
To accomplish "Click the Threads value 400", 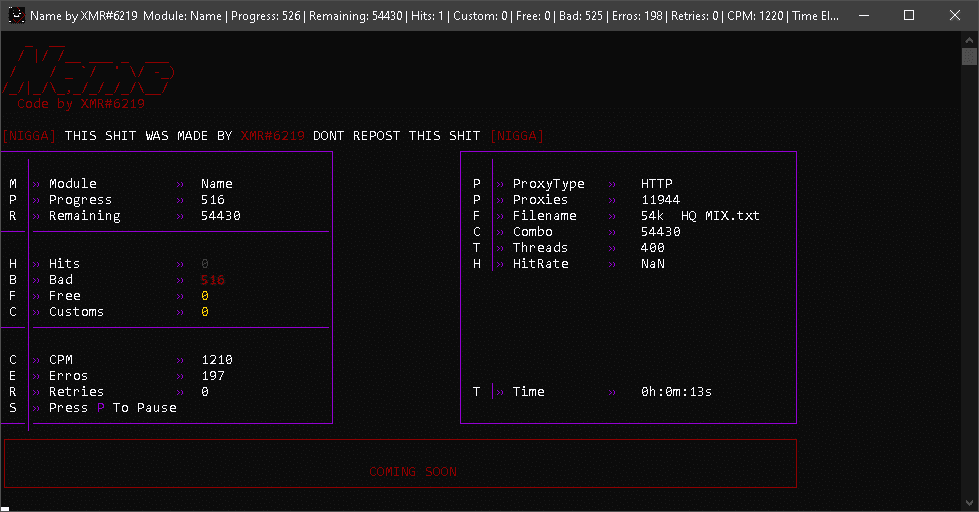I will (x=652, y=248).
